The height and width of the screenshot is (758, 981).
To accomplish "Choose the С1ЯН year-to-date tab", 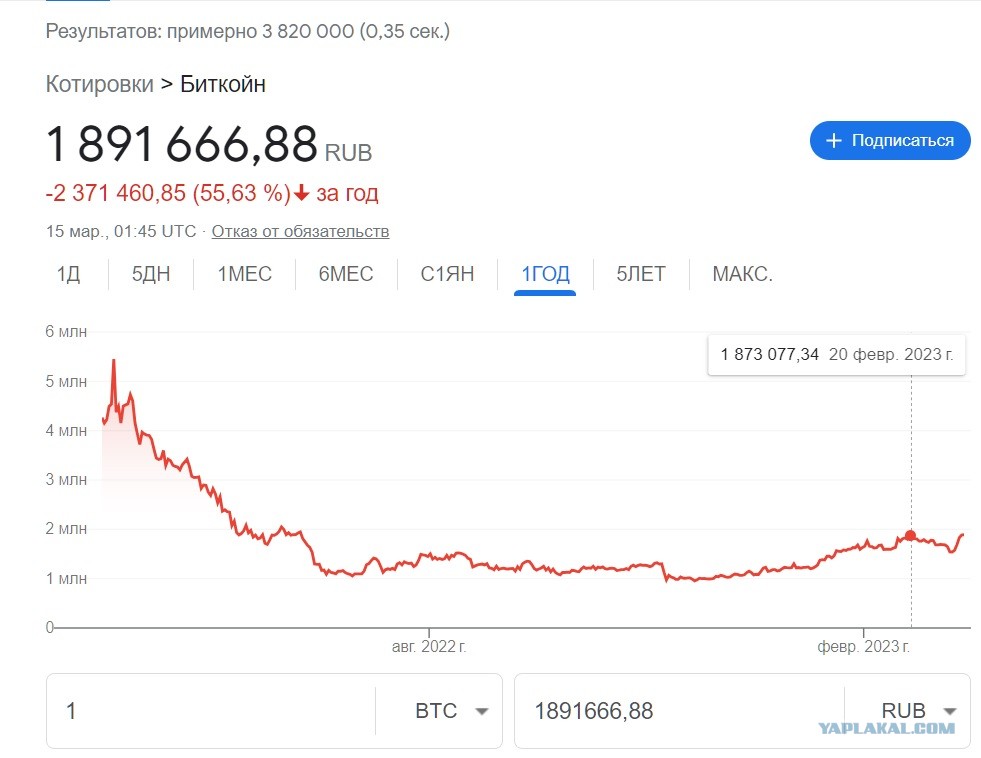I will [447, 274].
